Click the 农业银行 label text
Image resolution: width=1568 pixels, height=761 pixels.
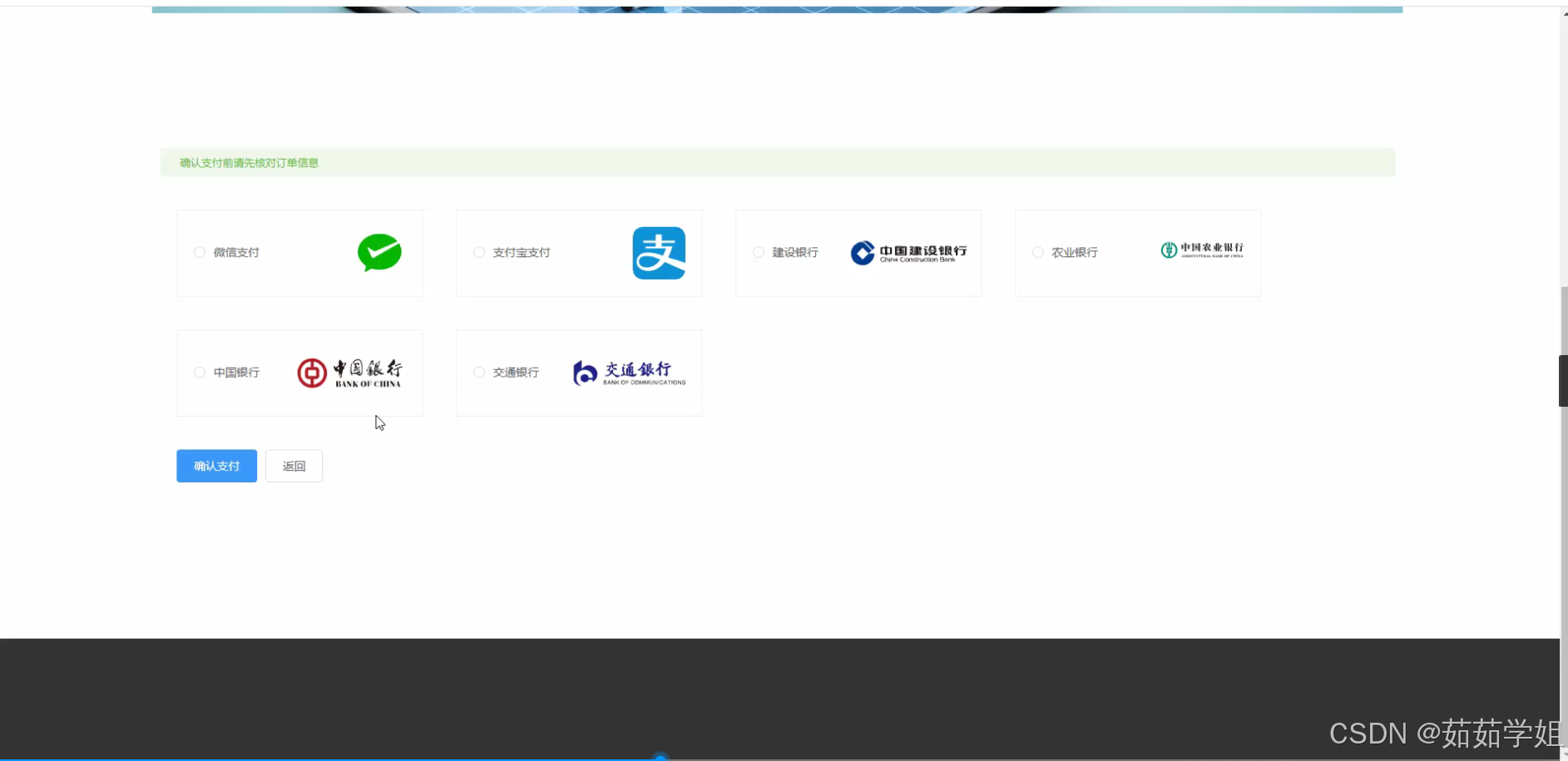(1075, 253)
